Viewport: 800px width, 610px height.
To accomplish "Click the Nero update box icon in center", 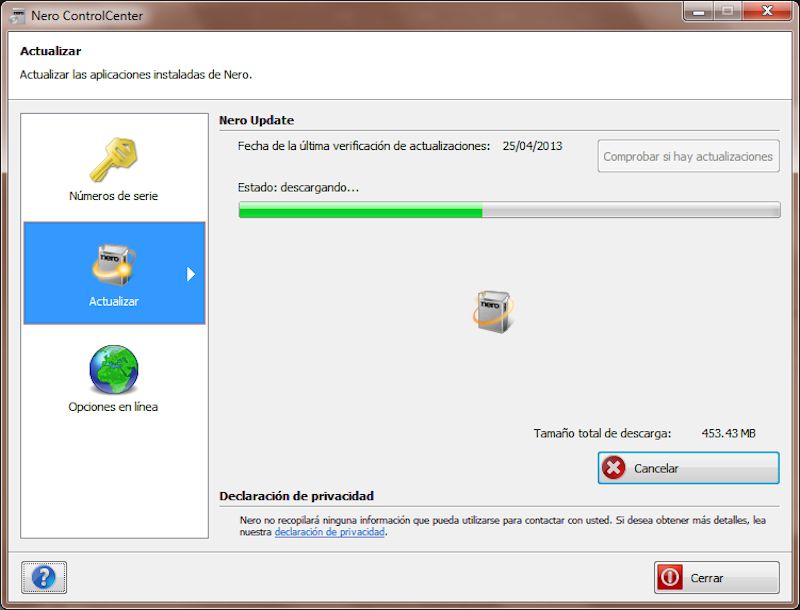I will 493,311.
